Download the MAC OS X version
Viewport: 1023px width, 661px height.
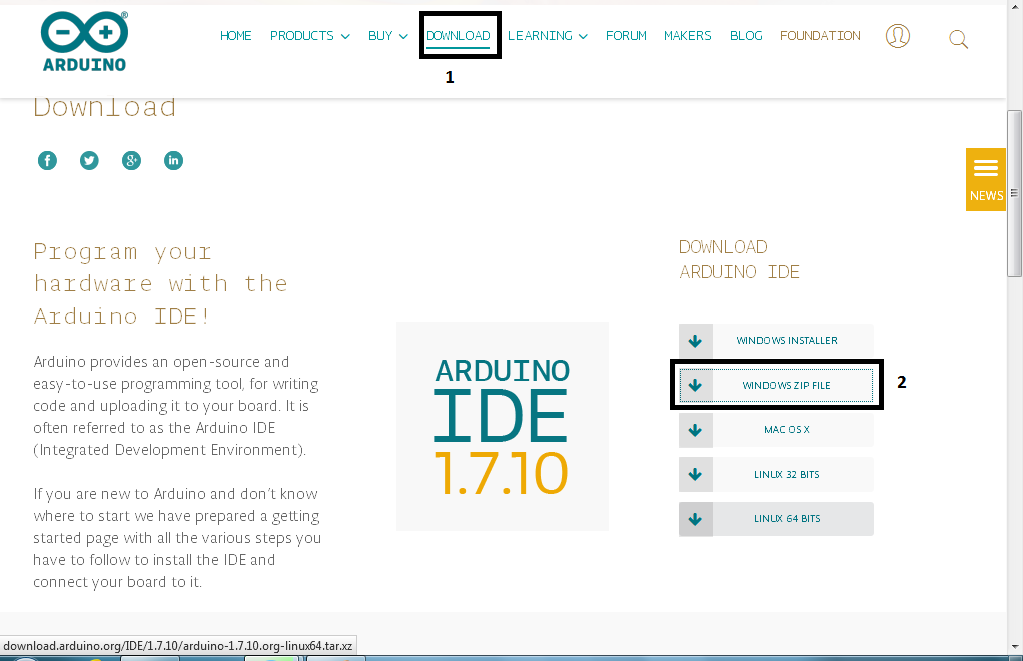point(776,430)
